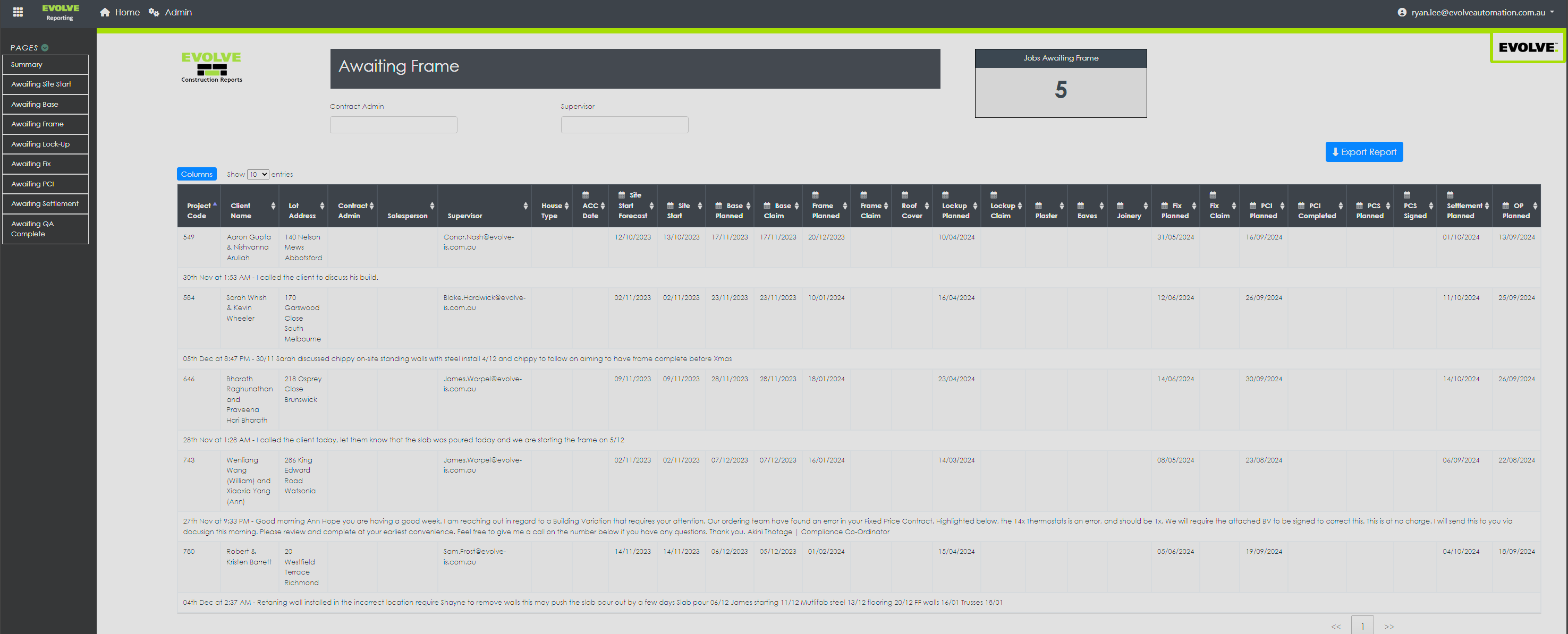This screenshot has height=634, width=1568.
Task: Click the Admin gears icon
Action: coord(154,12)
